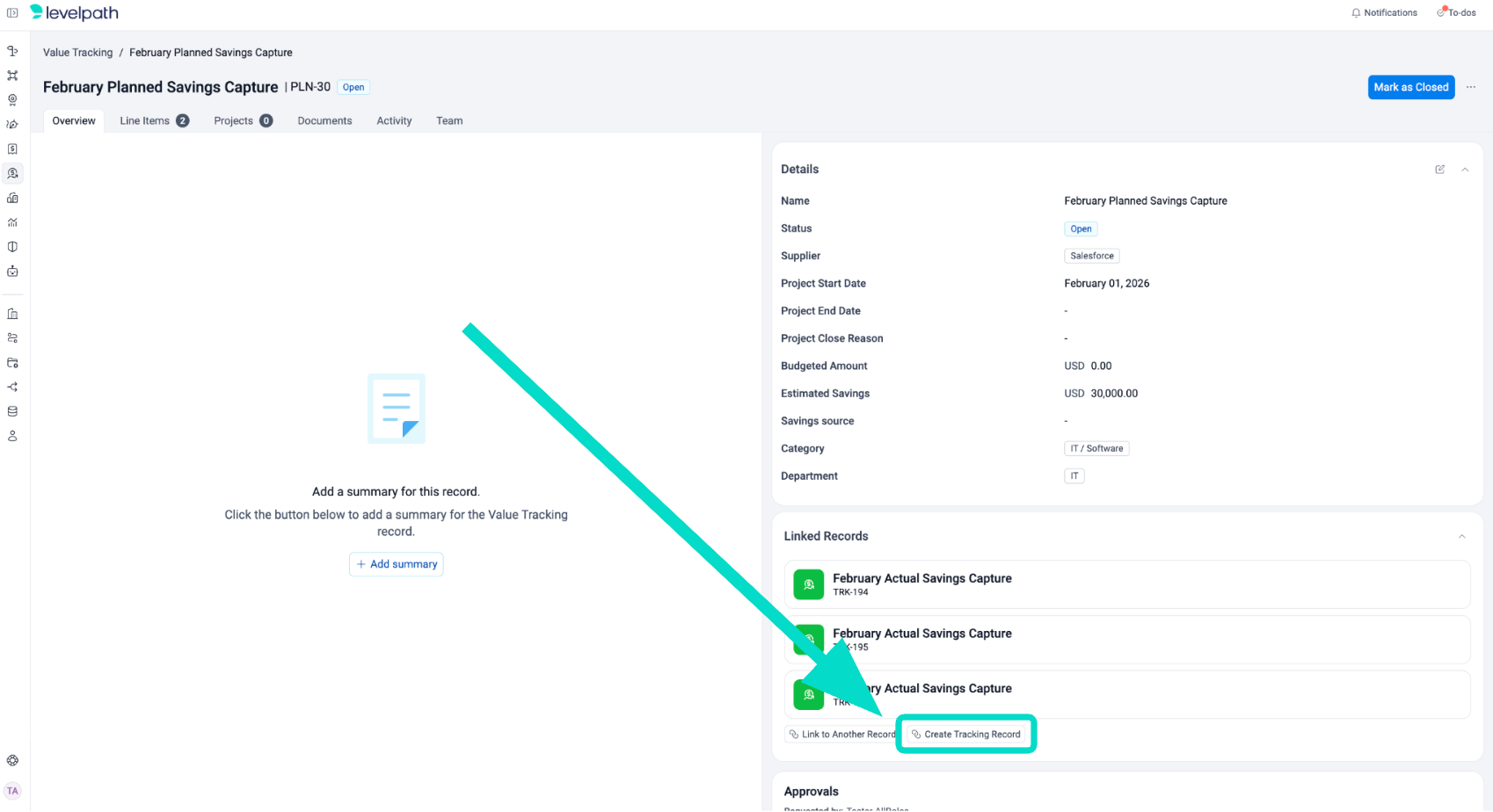Click the settings gear icon at sidebar bottom
The image size is (1493, 812).
(x=12, y=761)
